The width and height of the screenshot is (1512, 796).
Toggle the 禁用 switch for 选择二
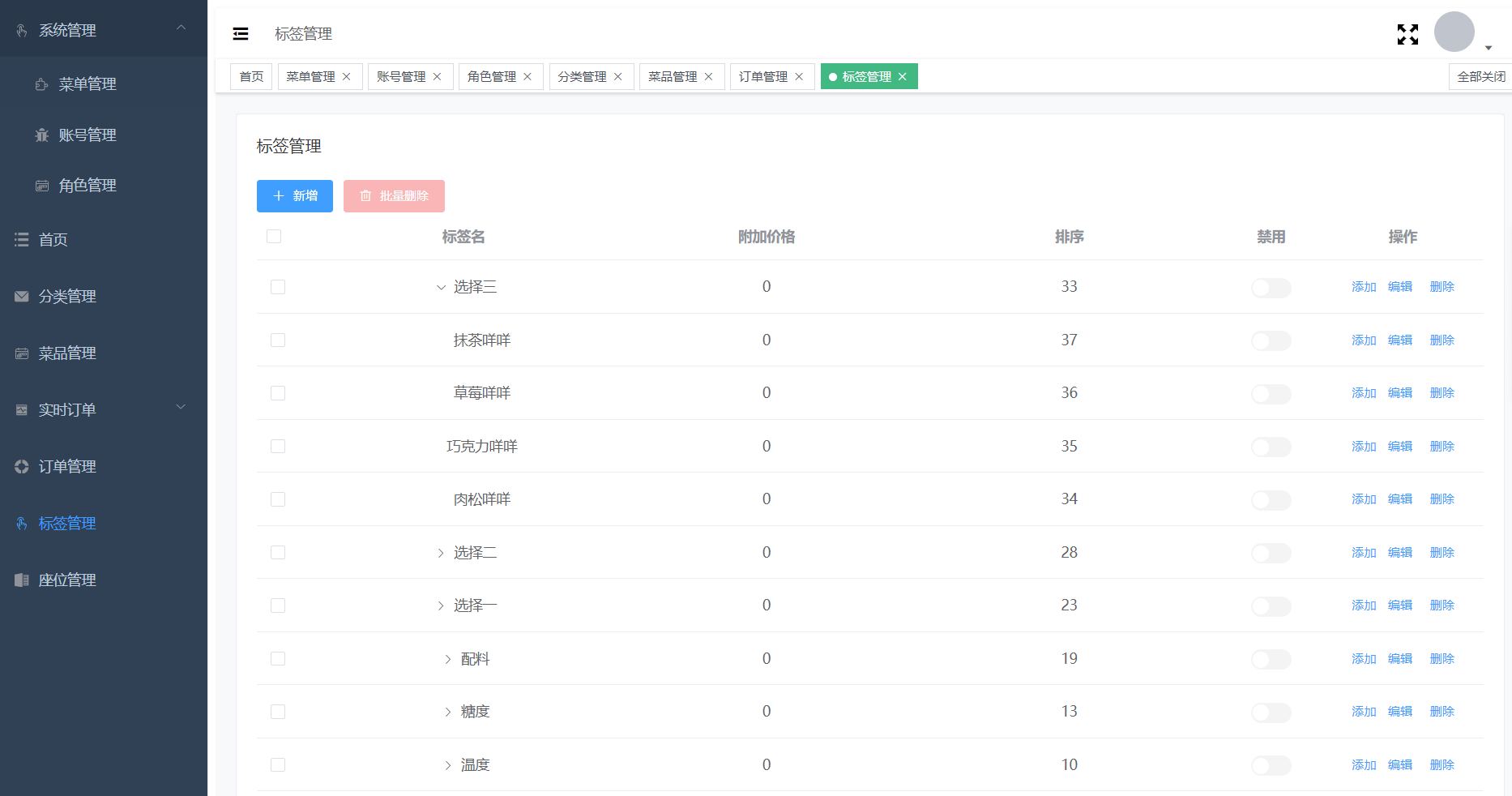pyautogui.click(x=1271, y=553)
